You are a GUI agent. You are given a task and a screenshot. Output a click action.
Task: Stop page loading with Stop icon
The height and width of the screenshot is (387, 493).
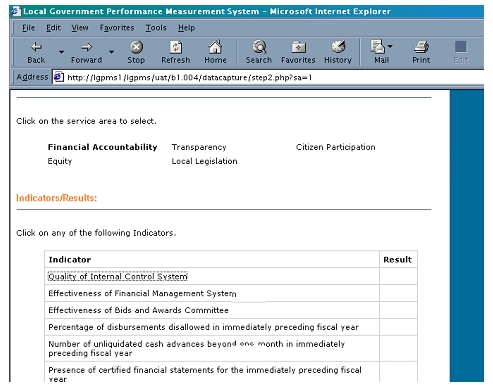(x=136, y=47)
